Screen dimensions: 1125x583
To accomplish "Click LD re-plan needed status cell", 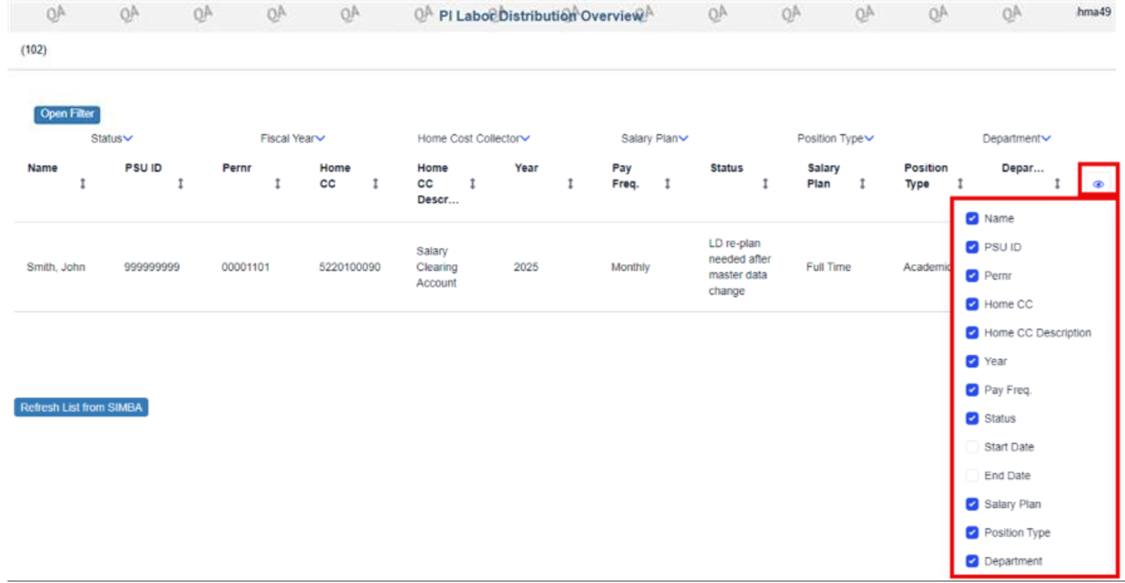I will point(740,267).
